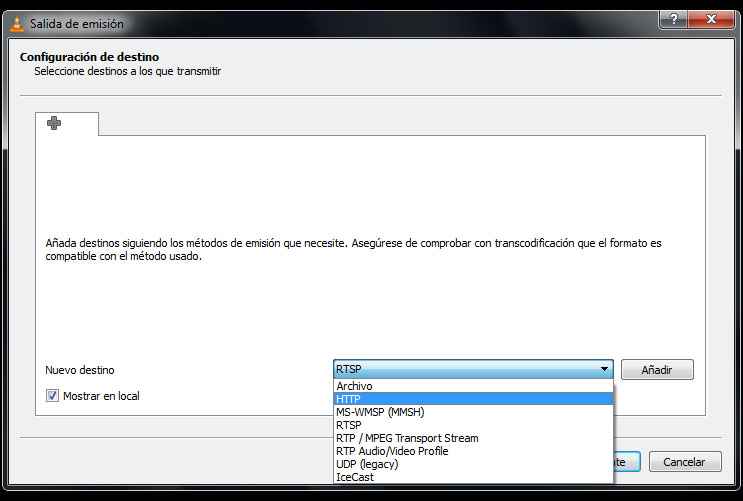The image size is (743, 501).
Task: Click the Mostrar en local label
Action: click(x=101, y=396)
